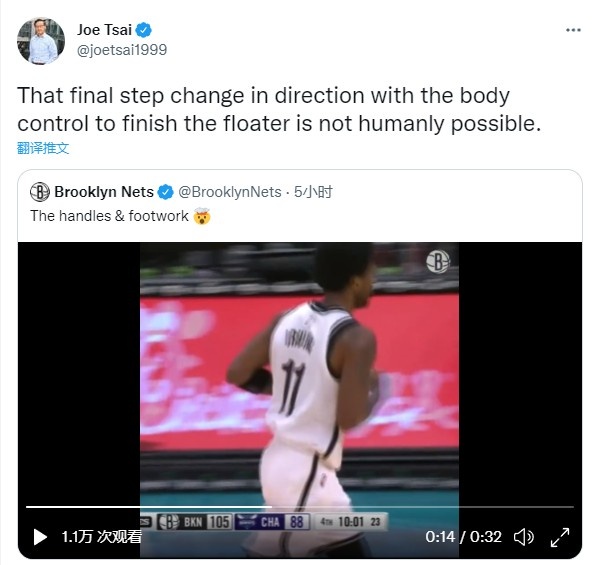Open the Brooklyn Nets account name
The width and height of the screenshot is (597, 565).
pyautogui.click(x=104, y=192)
